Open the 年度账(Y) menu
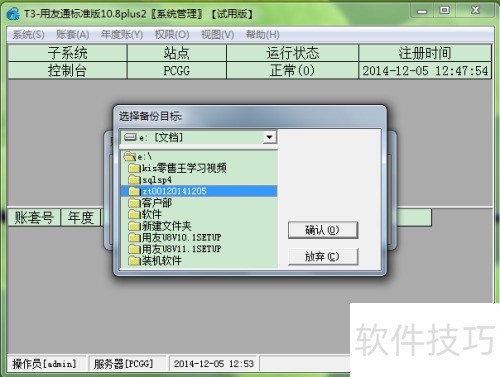The height and width of the screenshot is (377, 500). 122,35
